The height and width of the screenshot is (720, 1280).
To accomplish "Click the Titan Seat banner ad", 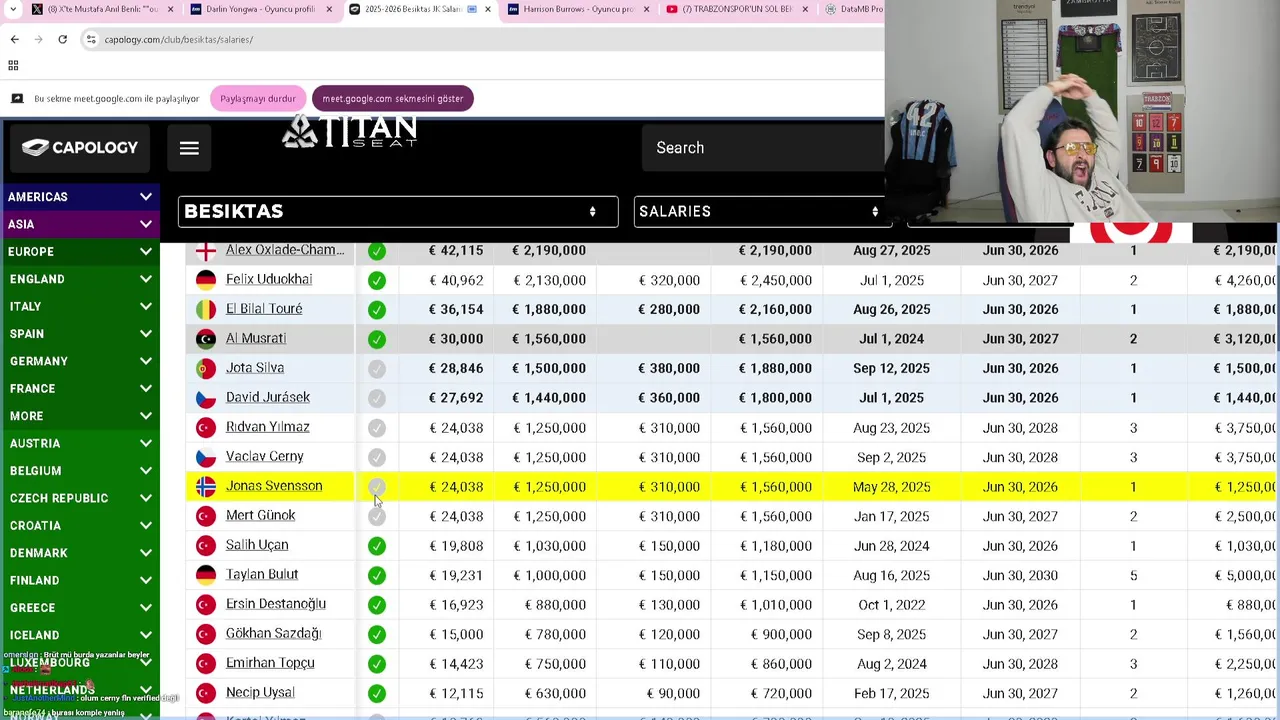I will pos(350,131).
